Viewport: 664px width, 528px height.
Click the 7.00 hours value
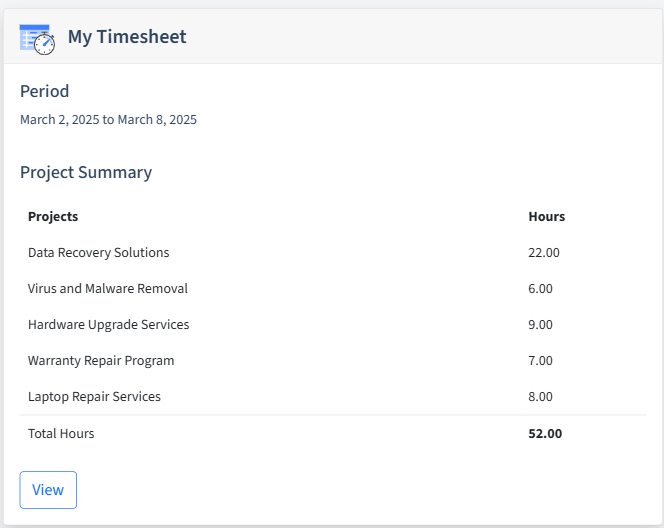click(540, 361)
